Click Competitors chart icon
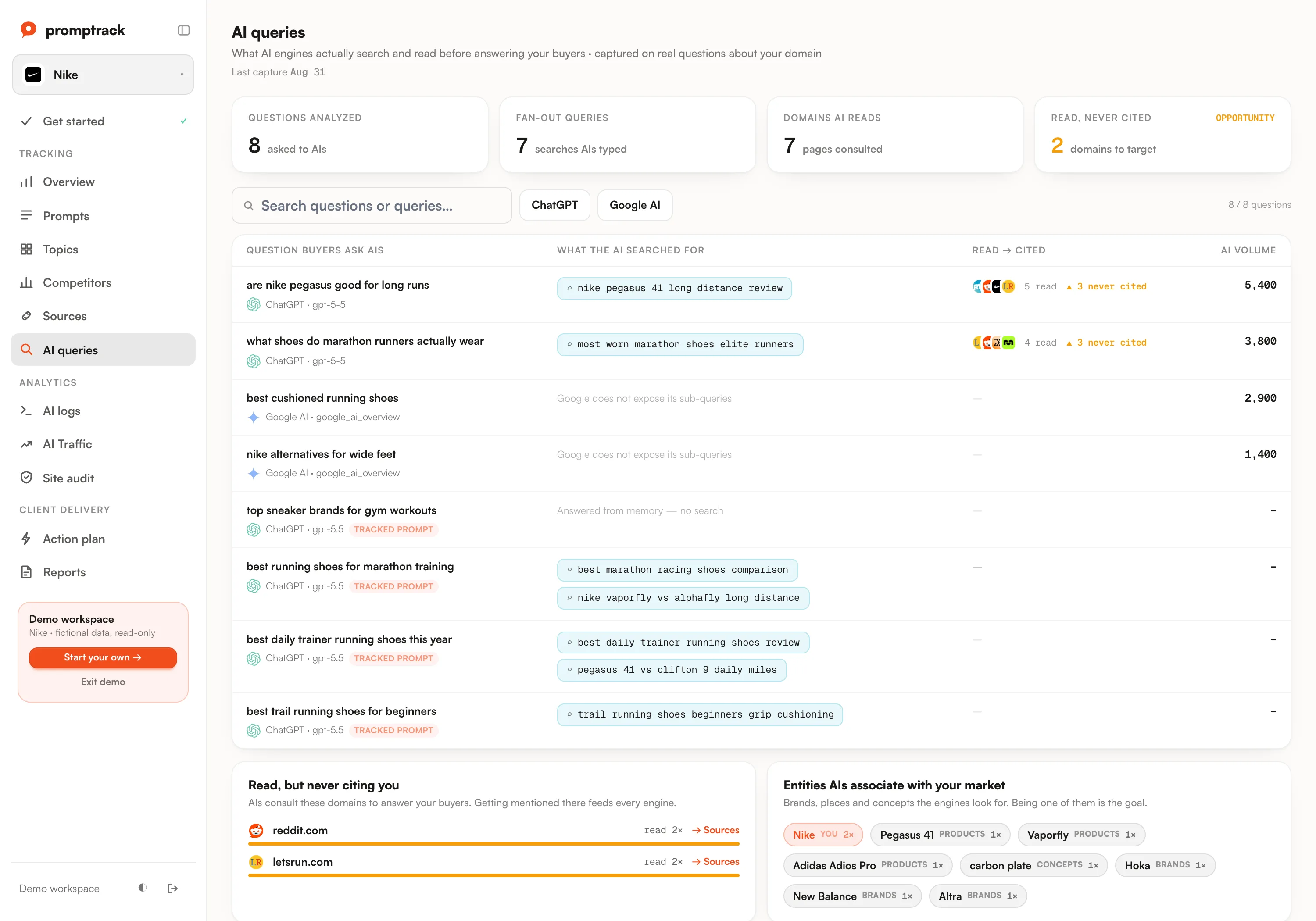1316x921 pixels. 26,282
